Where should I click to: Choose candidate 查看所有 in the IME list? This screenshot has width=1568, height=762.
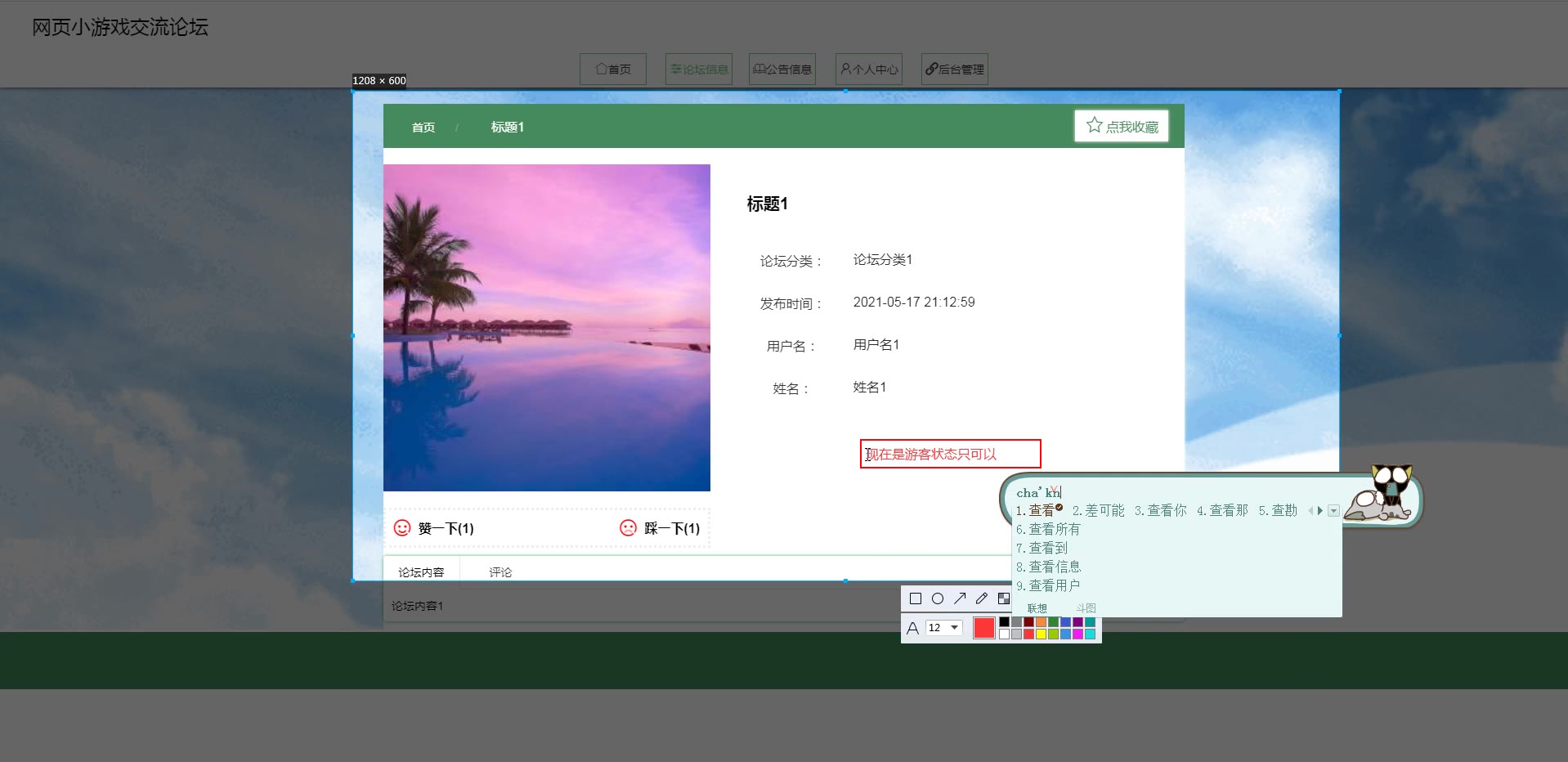coord(1054,529)
